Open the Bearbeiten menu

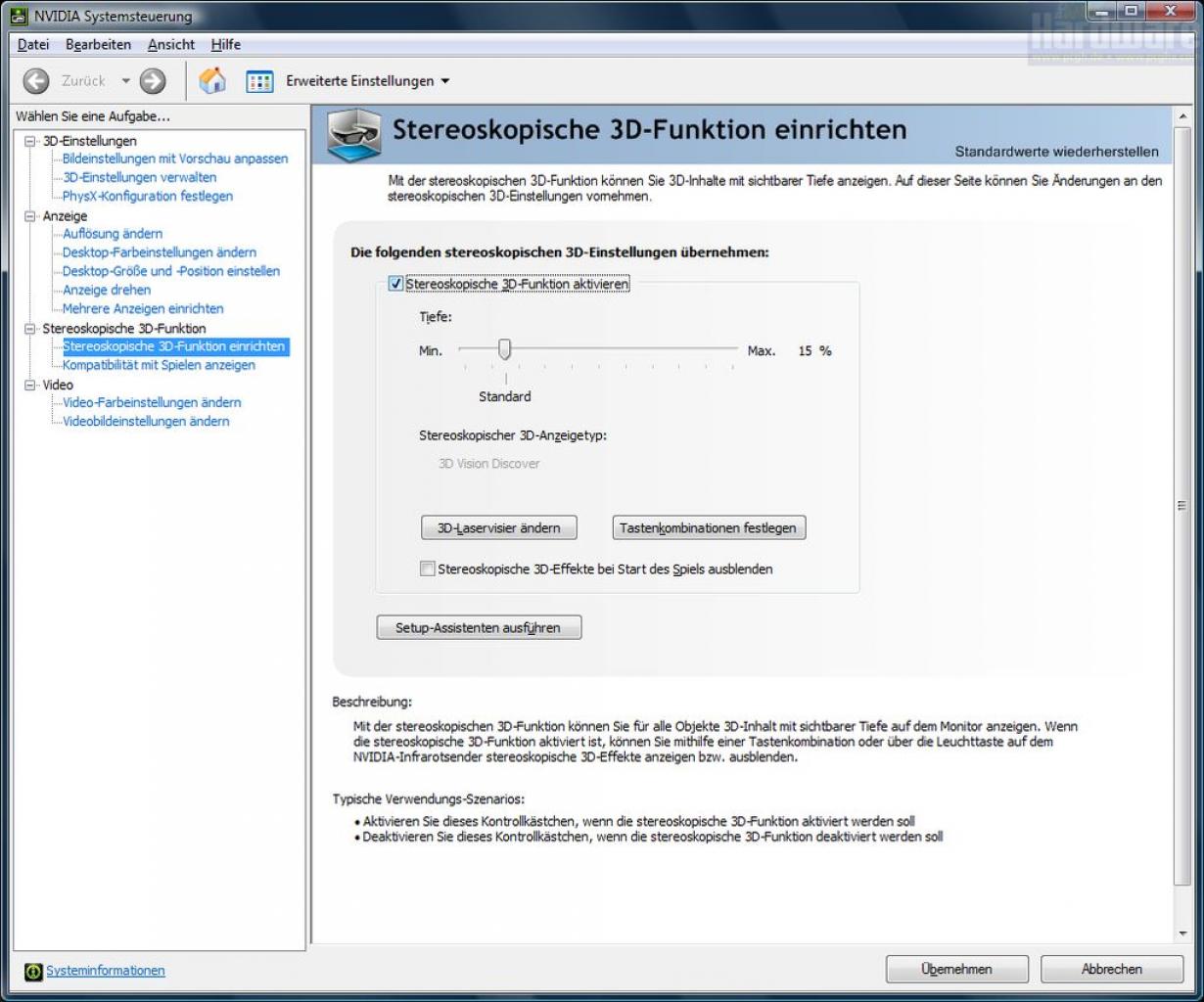(98, 45)
